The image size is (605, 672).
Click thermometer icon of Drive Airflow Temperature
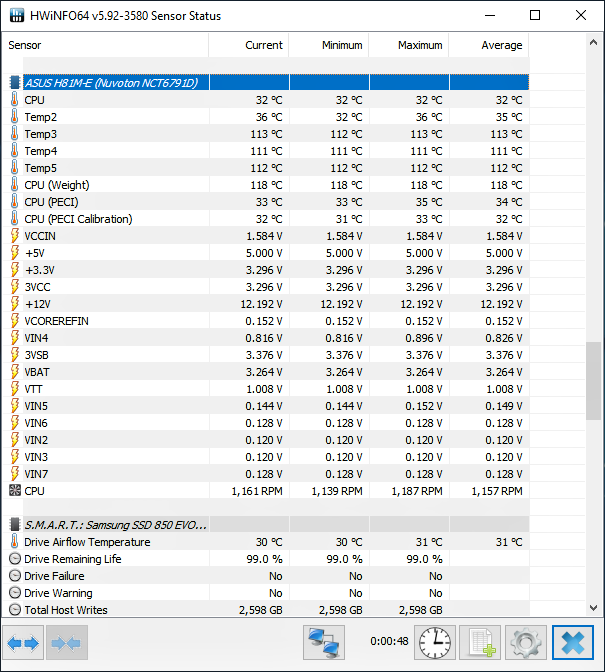pyautogui.click(x=15, y=542)
